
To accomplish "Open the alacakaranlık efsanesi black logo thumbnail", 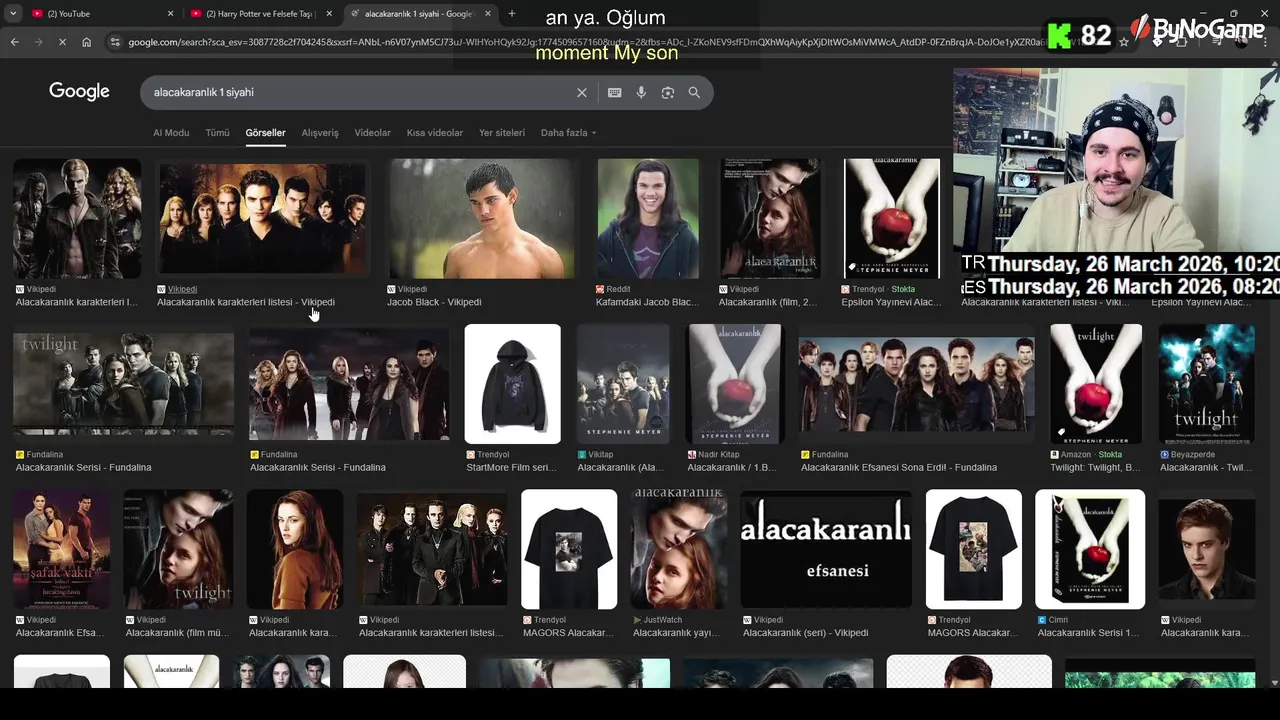I will click(826, 549).
